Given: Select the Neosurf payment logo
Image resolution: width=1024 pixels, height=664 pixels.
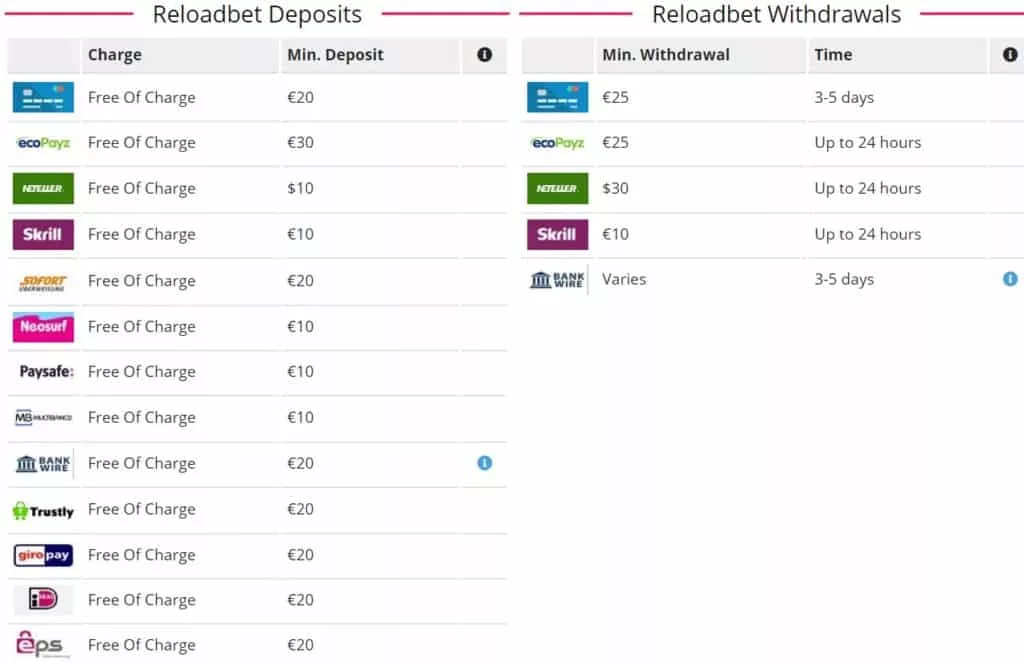Looking at the screenshot, I should pyautogui.click(x=44, y=326).
